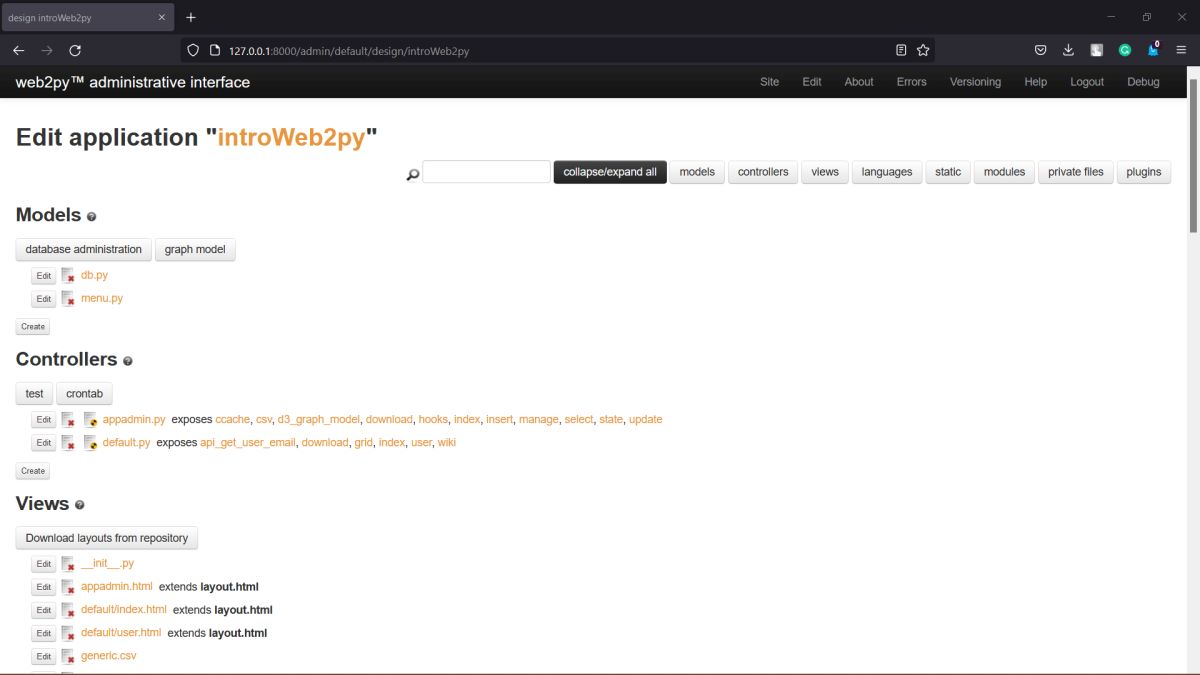Click the tracking protection shield icon

[193, 50]
